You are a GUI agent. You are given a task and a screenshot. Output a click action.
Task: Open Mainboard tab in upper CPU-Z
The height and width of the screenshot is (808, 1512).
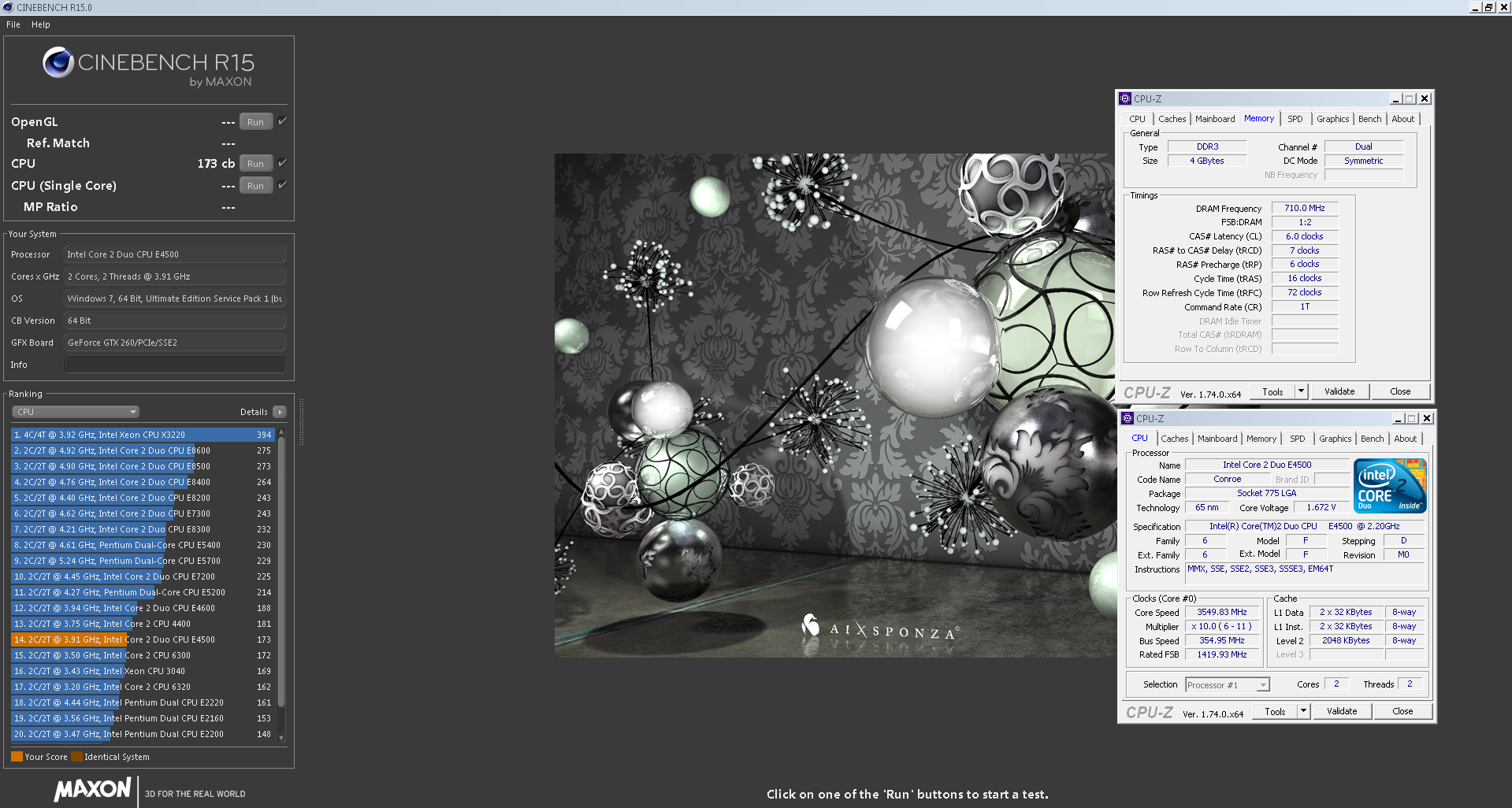(x=1215, y=119)
